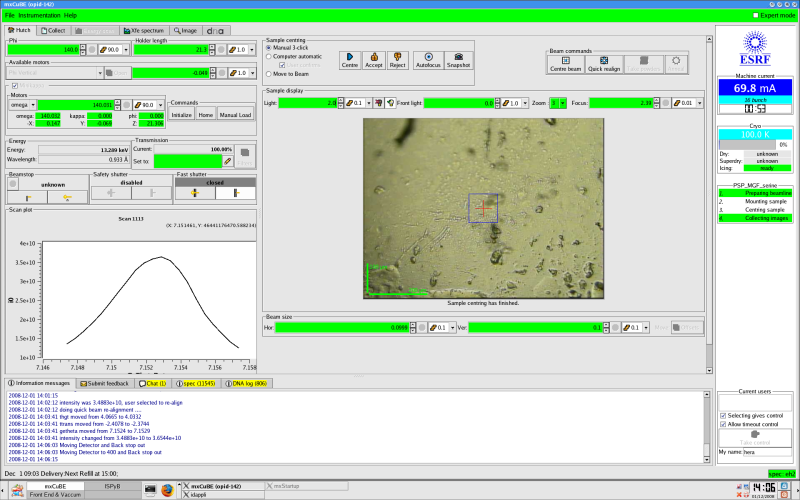Trigger Quick realign of beam
The width and height of the screenshot is (800, 500).
pyautogui.click(x=603, y=65)
